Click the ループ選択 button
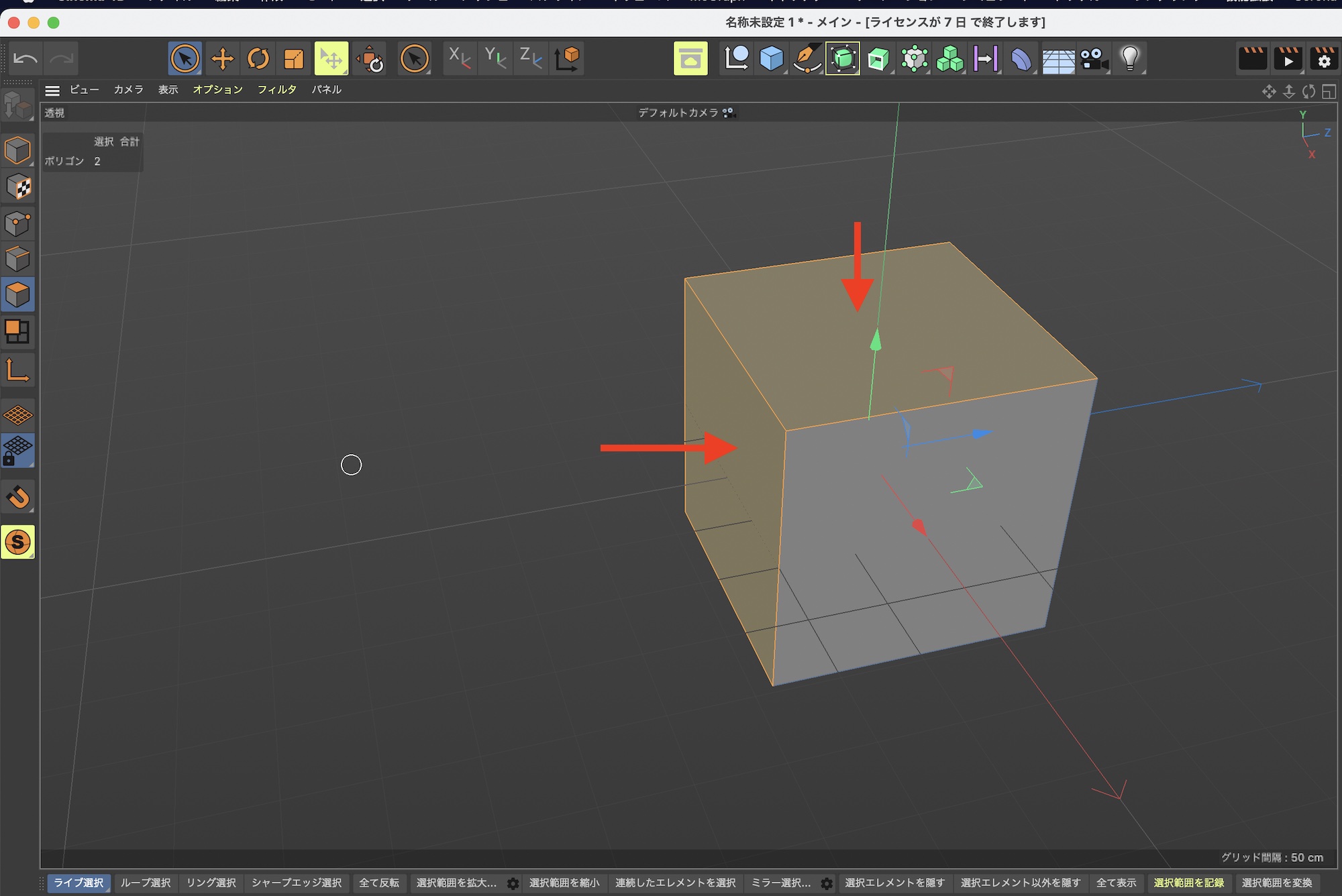1342x896 pixels. (x=146, y=883)
